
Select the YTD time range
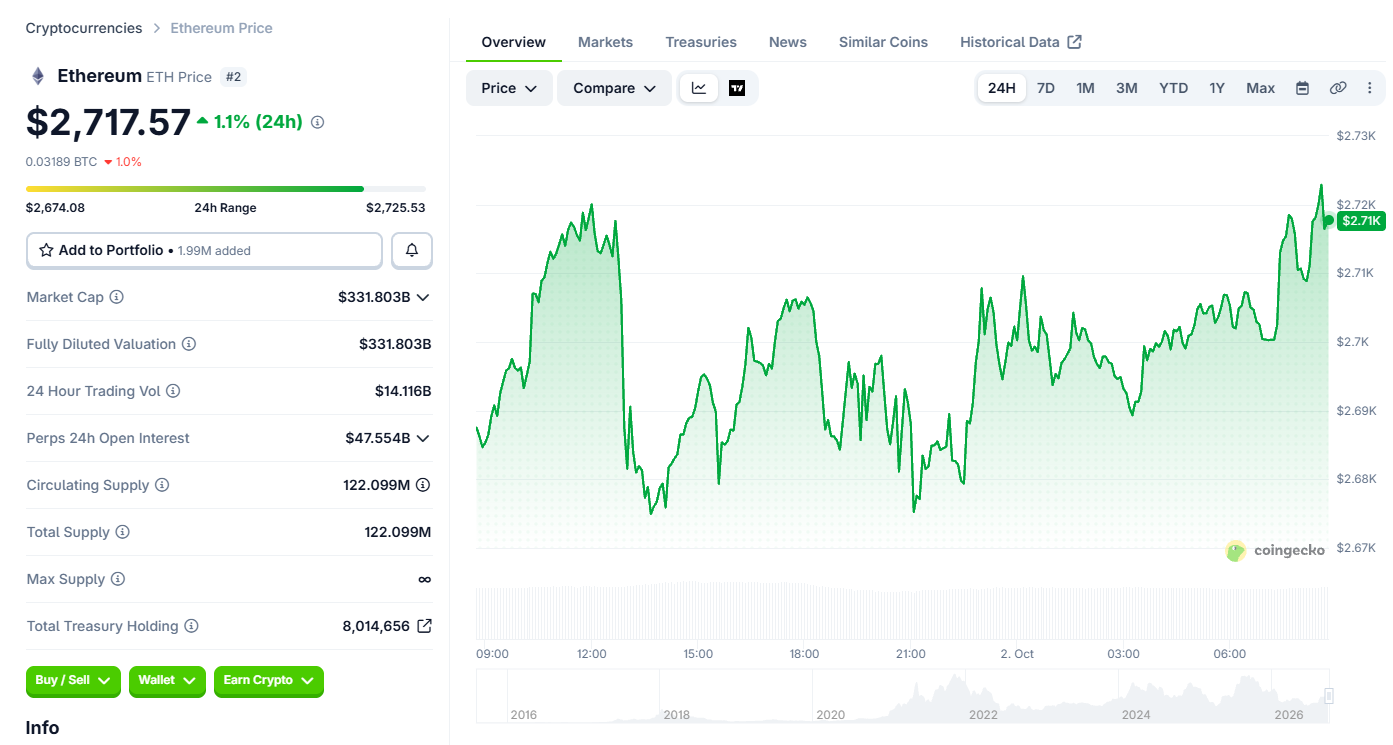coord(1173,88)
